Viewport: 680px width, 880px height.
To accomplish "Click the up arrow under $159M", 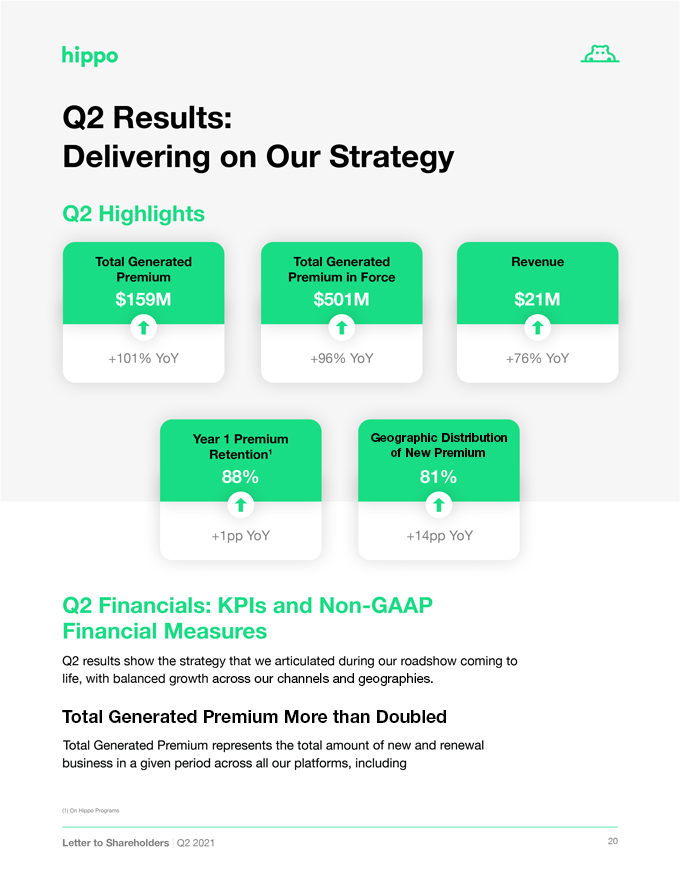I will [144, 327].
